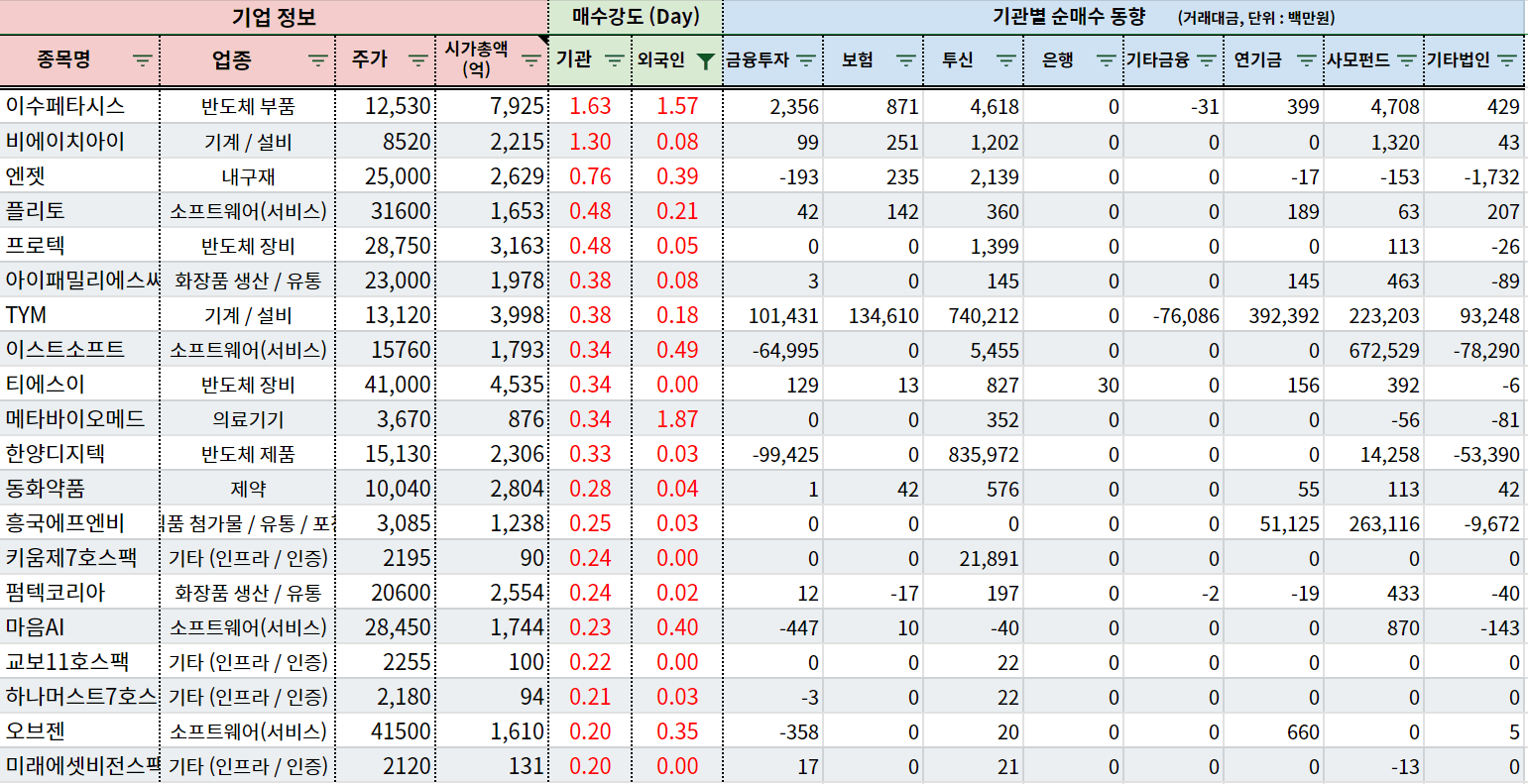Viewport: 1528px width, 784px height.
Task: Click the 사모펀드 value 672,529
Action: [1373, 349]
